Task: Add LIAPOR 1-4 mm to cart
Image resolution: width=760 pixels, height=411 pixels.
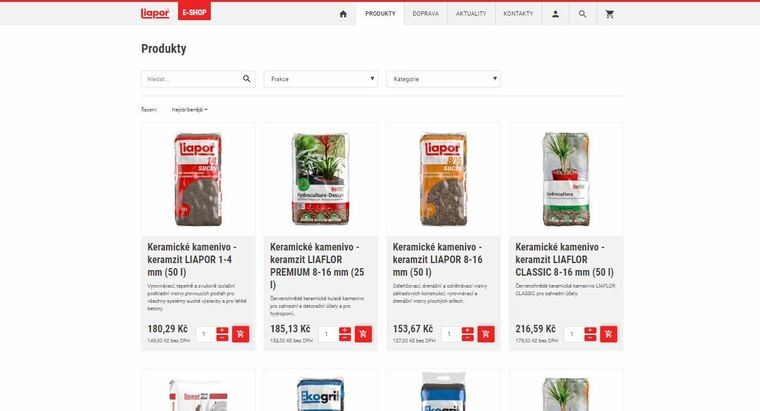Action: pyautogui.click(x=240, y=334)
